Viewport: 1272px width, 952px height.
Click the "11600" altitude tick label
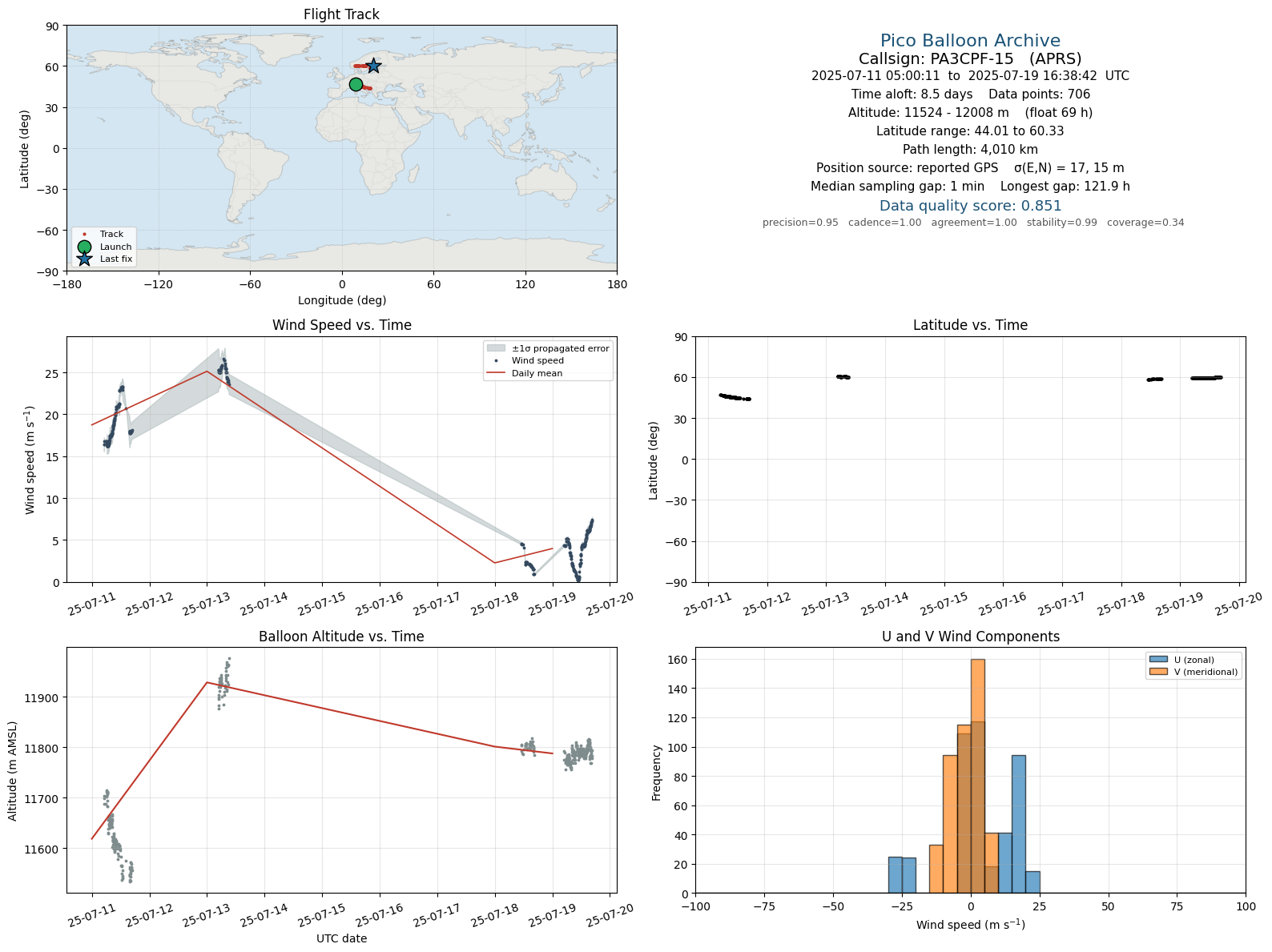pos(42,850)
